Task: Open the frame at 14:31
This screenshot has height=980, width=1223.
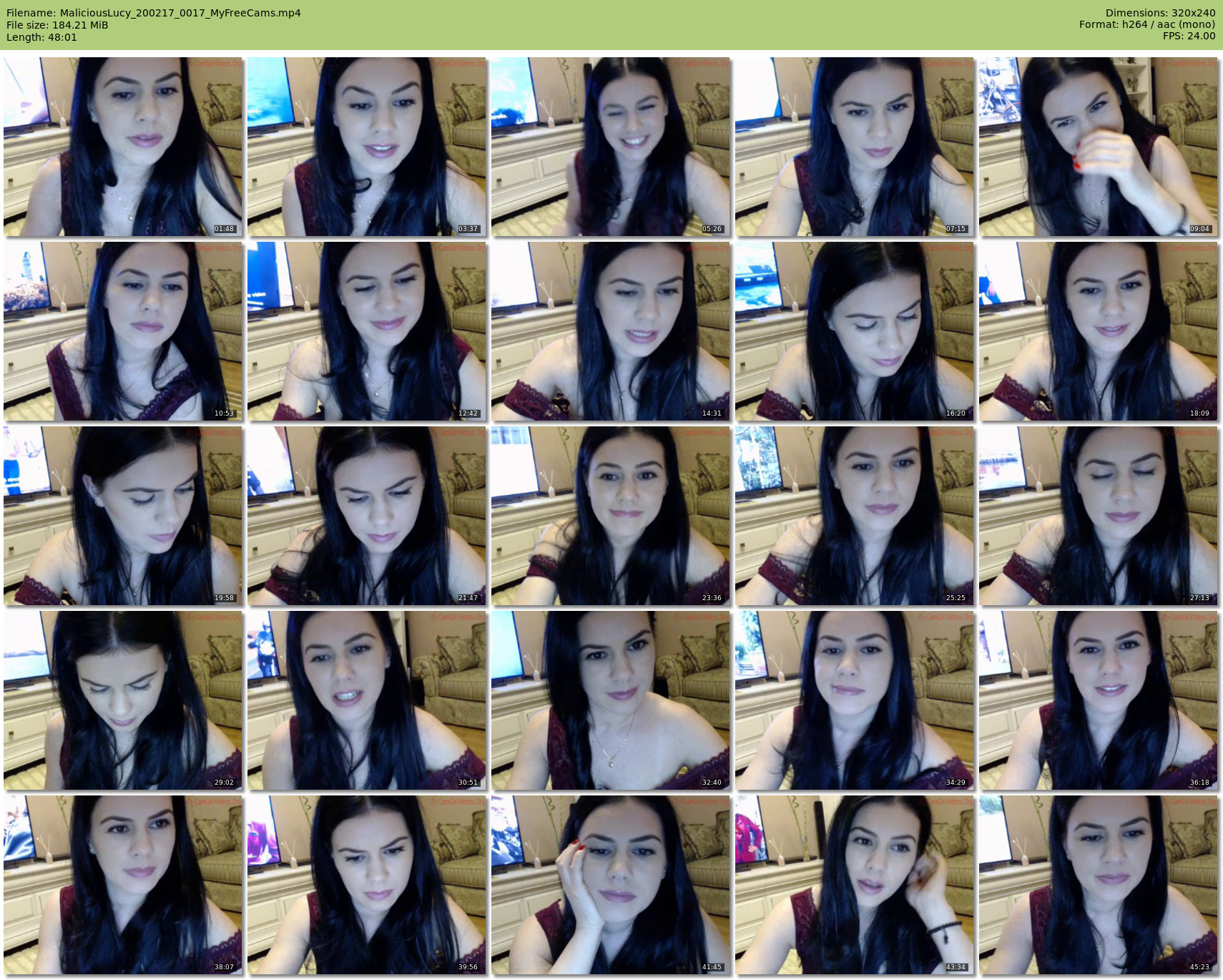Action: click(x=611, y=331)
